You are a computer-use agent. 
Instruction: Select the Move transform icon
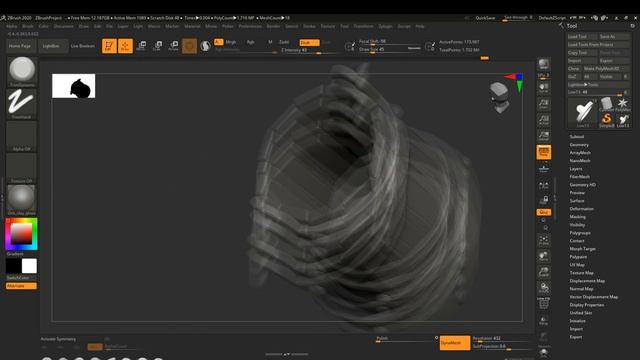click(141, 46)
